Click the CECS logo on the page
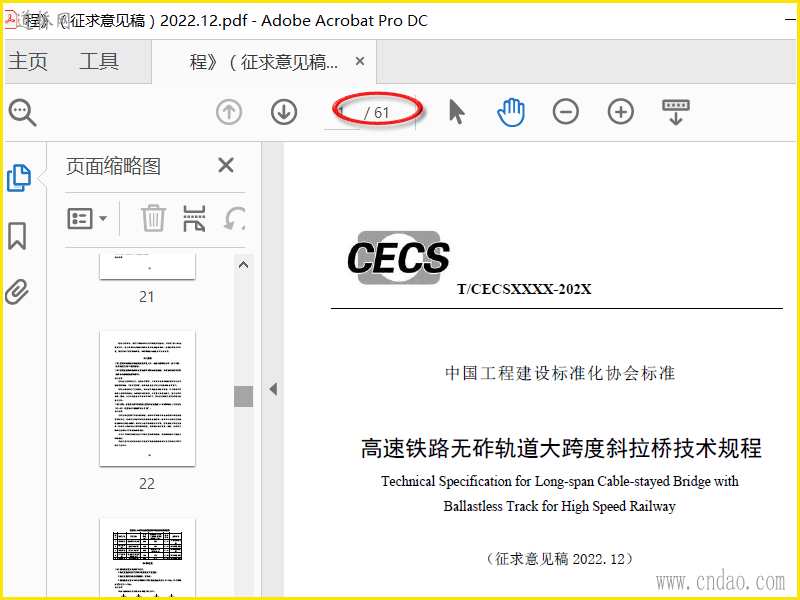Image resolution: width=800 pixels, height=600 pixels. coord(398,258)
